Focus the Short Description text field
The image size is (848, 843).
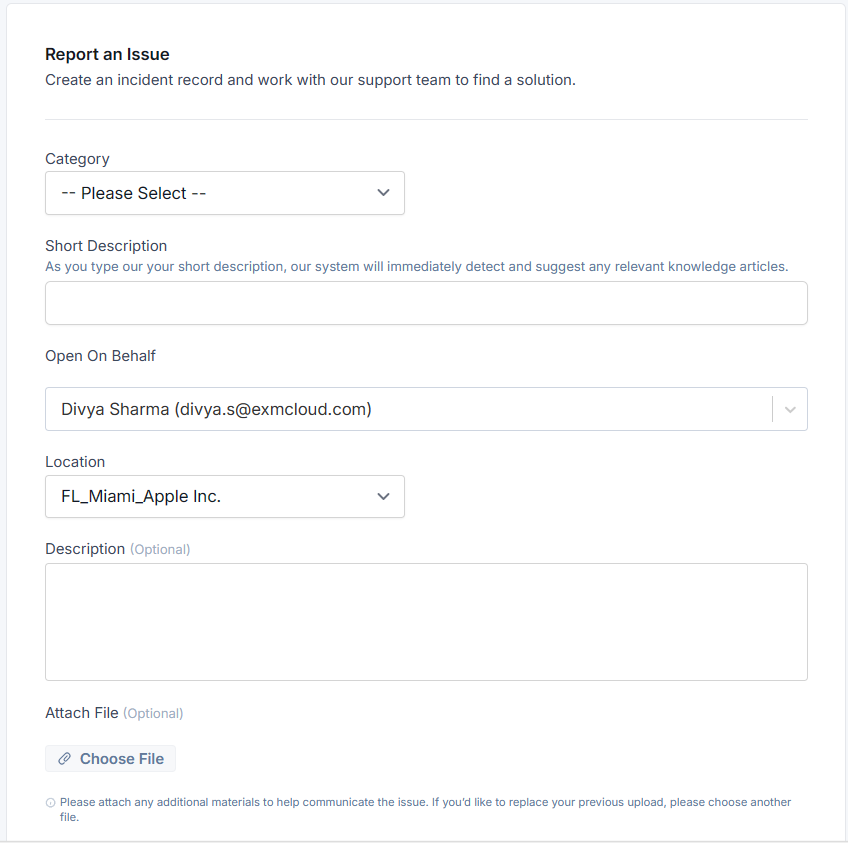(x=426, y=303)
